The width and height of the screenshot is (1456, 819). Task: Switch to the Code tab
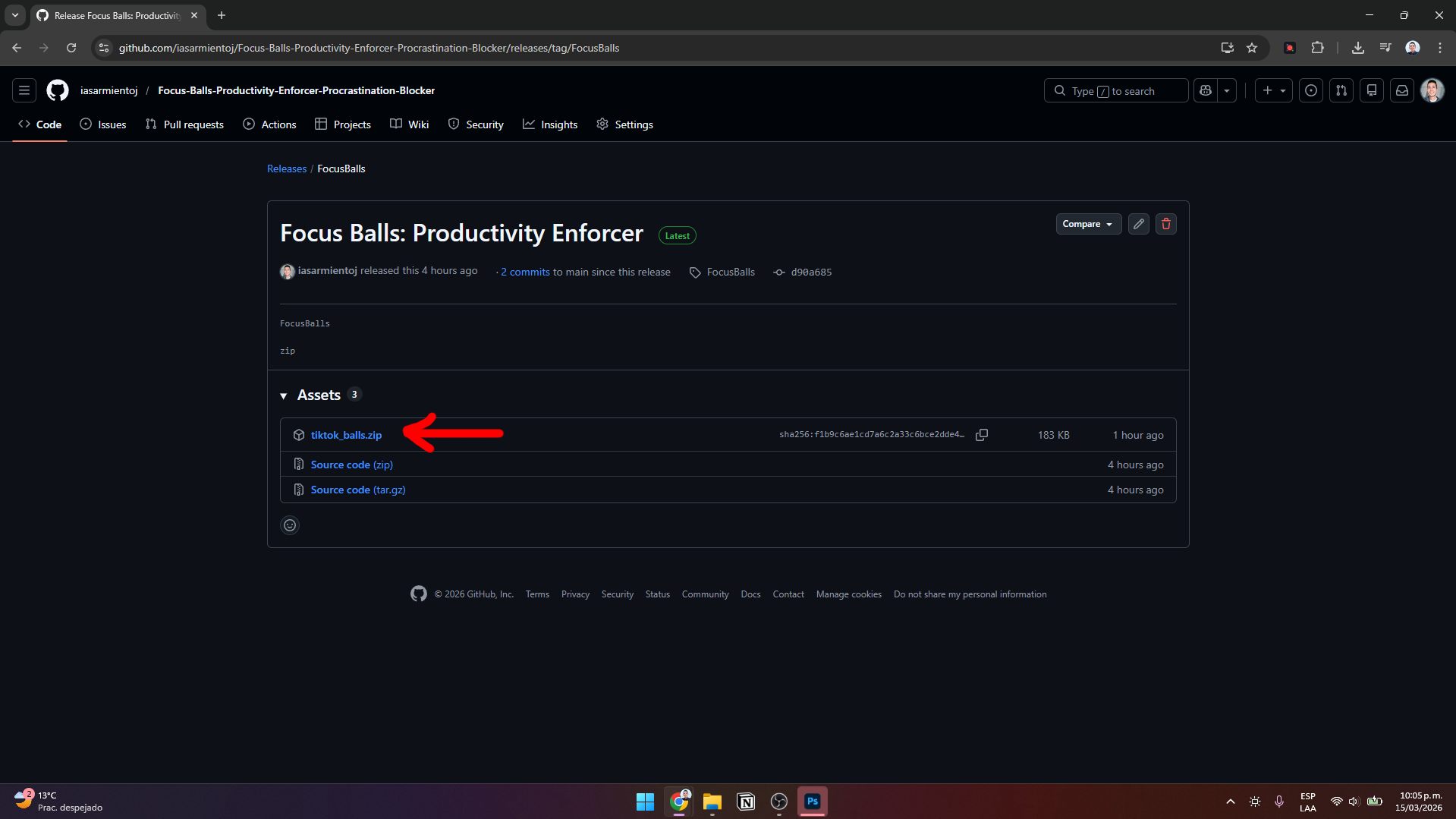(x=40, y=124)
